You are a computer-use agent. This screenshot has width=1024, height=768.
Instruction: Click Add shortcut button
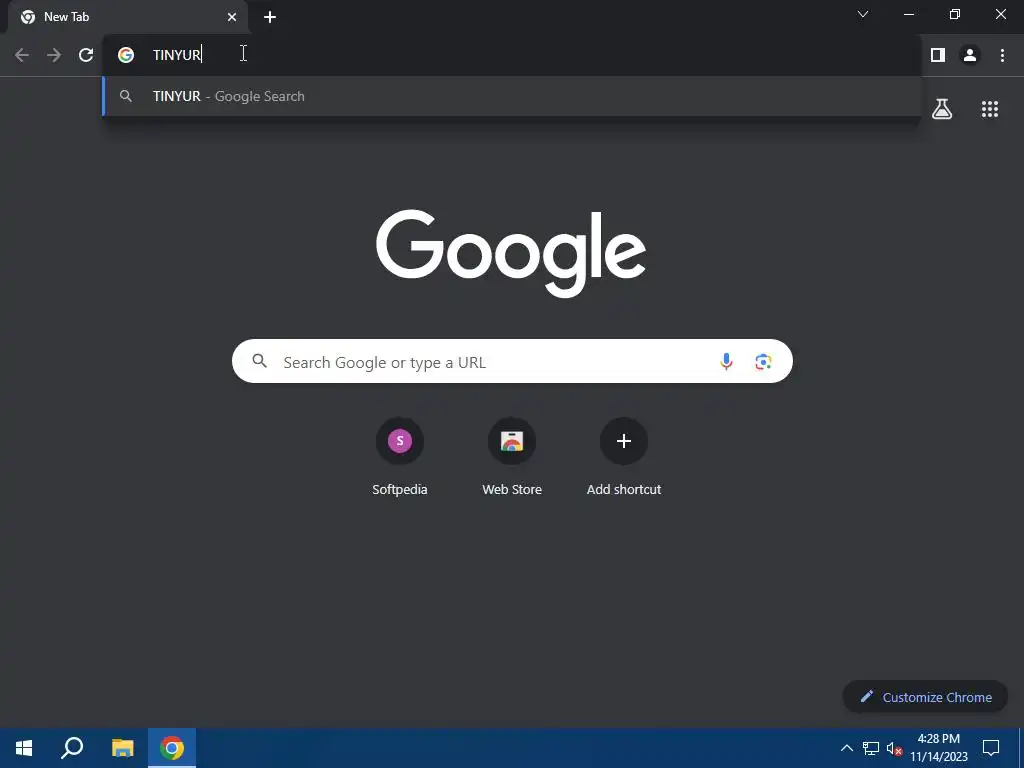click(x=624, y=456)
